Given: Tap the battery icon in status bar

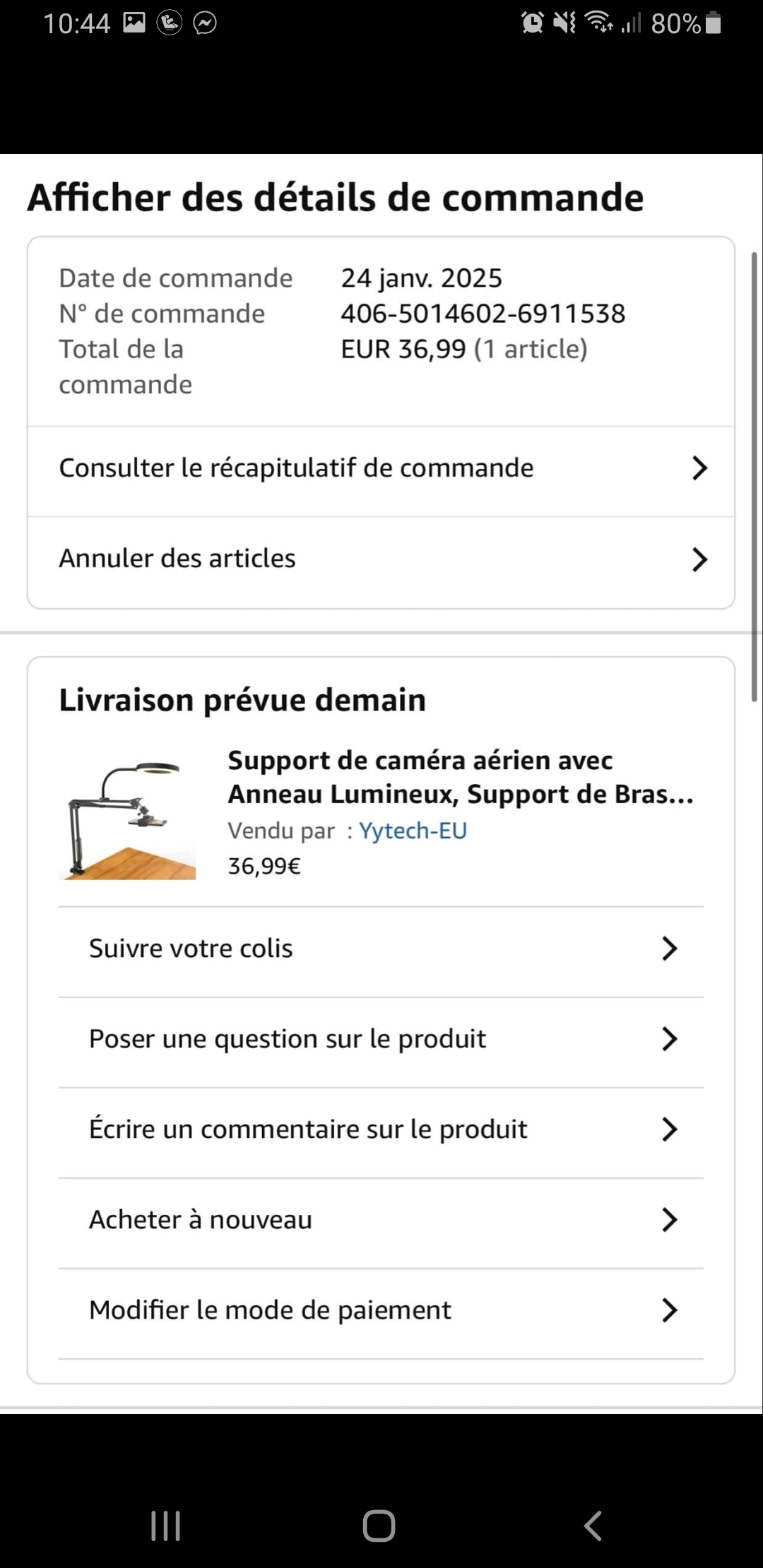Looking at the screenshot, I should coord(714,23).
